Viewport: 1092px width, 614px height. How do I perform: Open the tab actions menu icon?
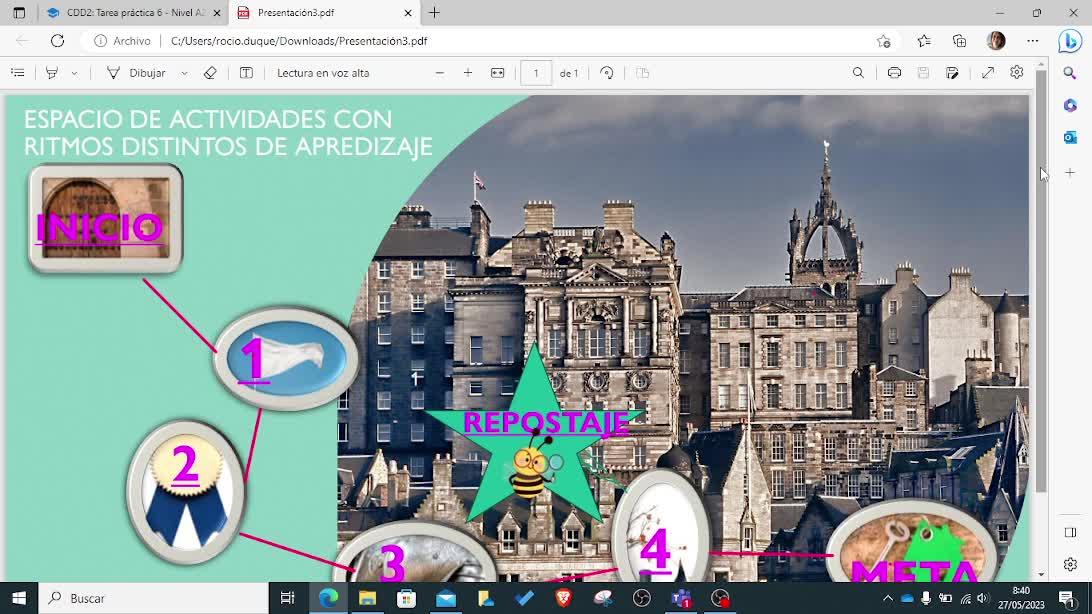(x=19, y=13)
